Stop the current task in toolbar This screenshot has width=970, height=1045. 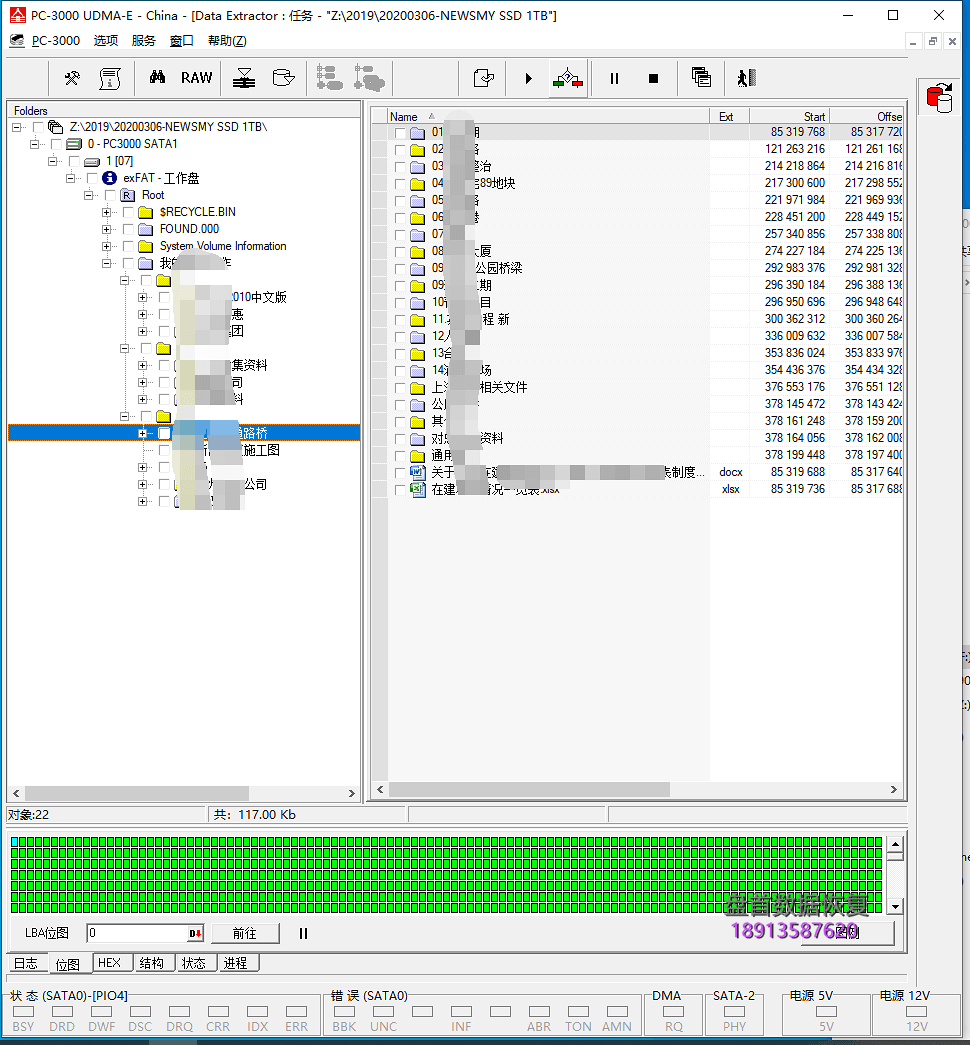653,79
